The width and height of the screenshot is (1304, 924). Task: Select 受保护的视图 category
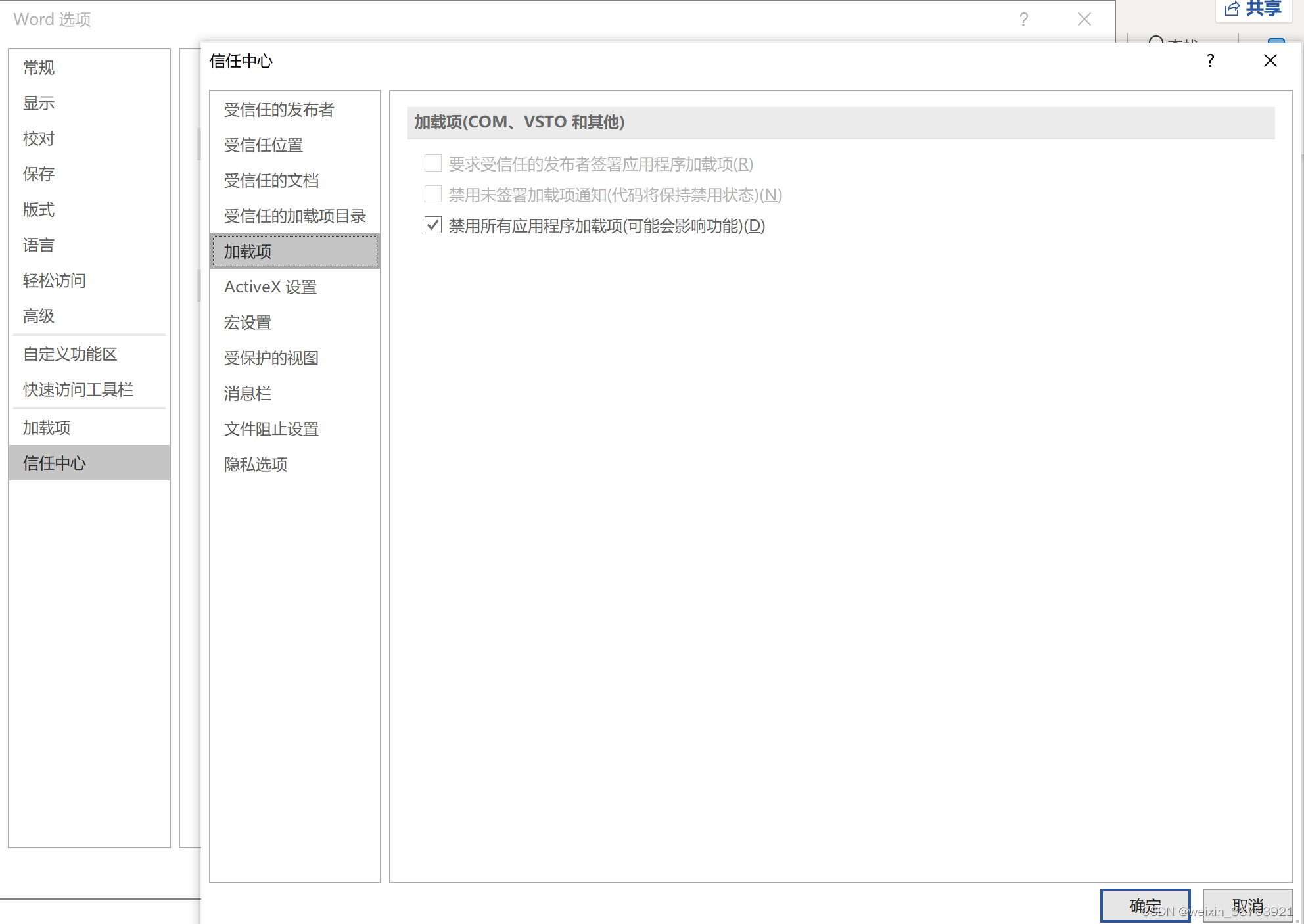pyautogui.click(x=271, y=358)
